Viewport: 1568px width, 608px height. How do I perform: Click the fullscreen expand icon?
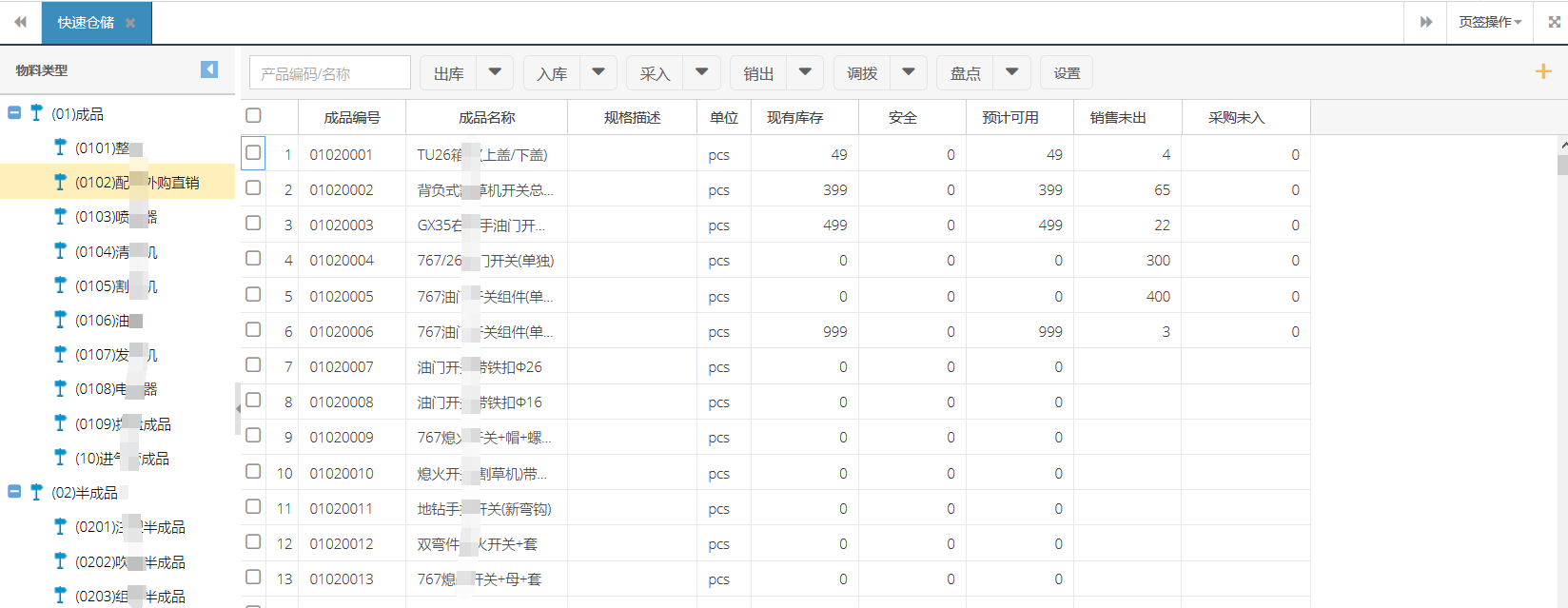point(1554,22)
